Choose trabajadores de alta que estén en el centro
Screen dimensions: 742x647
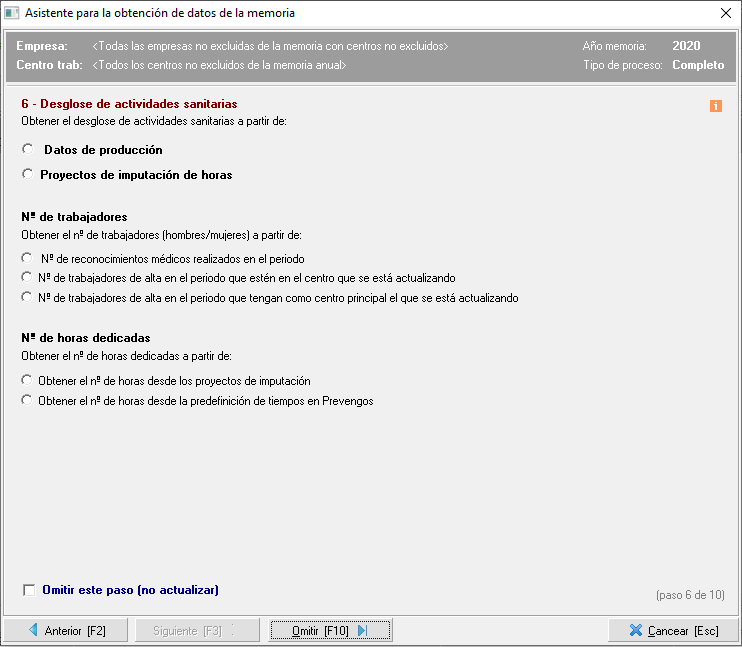(x=28, y=278)
